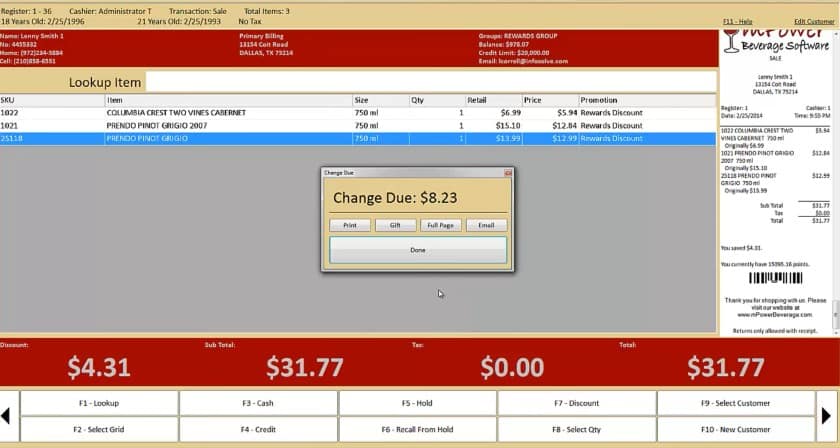Click Print in Change Due dialog

click(350, 225)
